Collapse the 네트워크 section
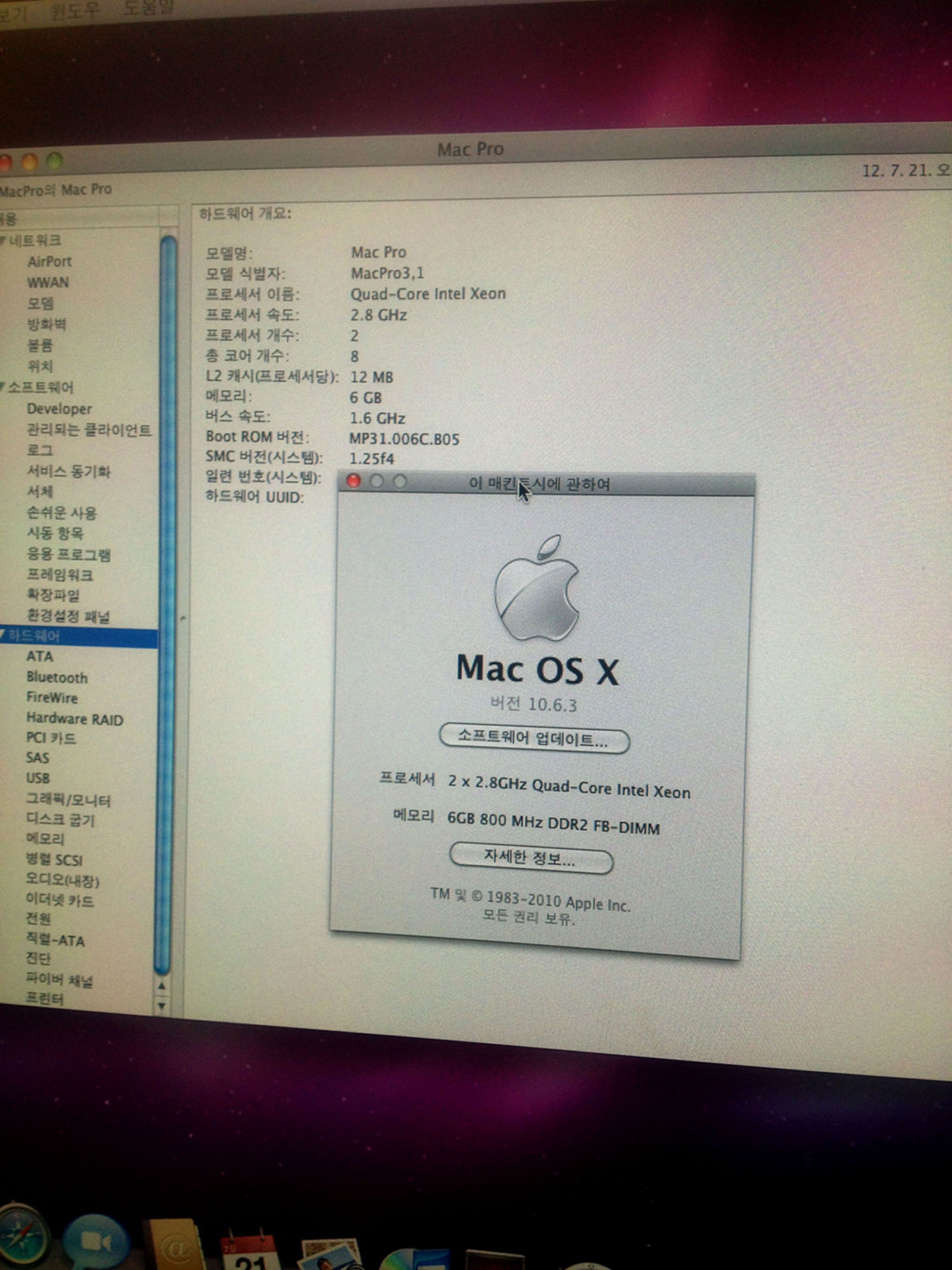The height and width of the screenshot is (1270, 952). 4,241
